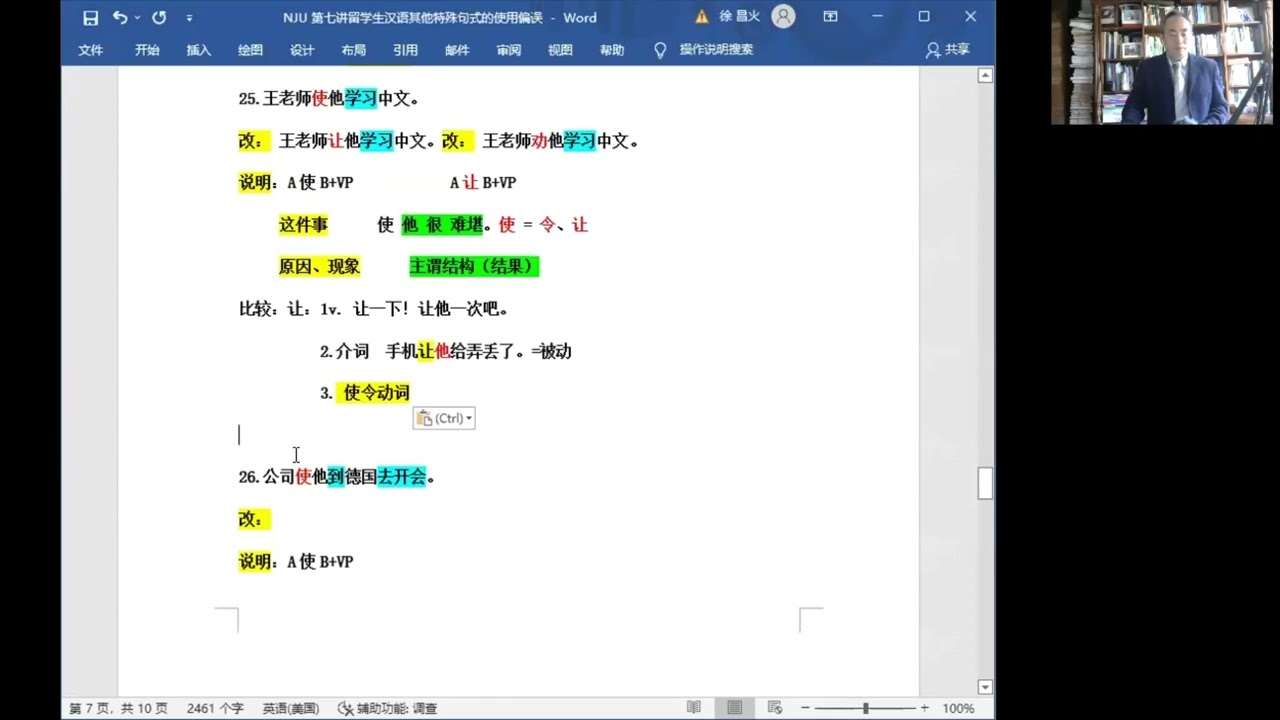Click the green highlighted 他 很 难堪
The image size is (1280, 720).
(x=442, y=225)
